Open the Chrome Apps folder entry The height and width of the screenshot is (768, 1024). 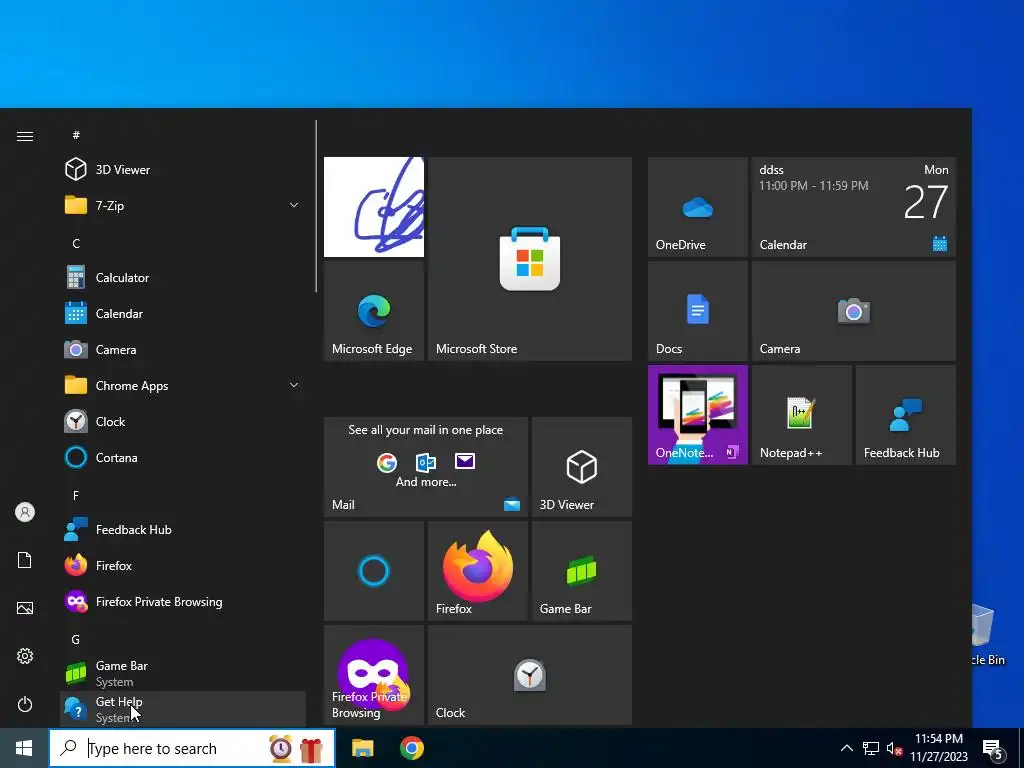point(183,385)
